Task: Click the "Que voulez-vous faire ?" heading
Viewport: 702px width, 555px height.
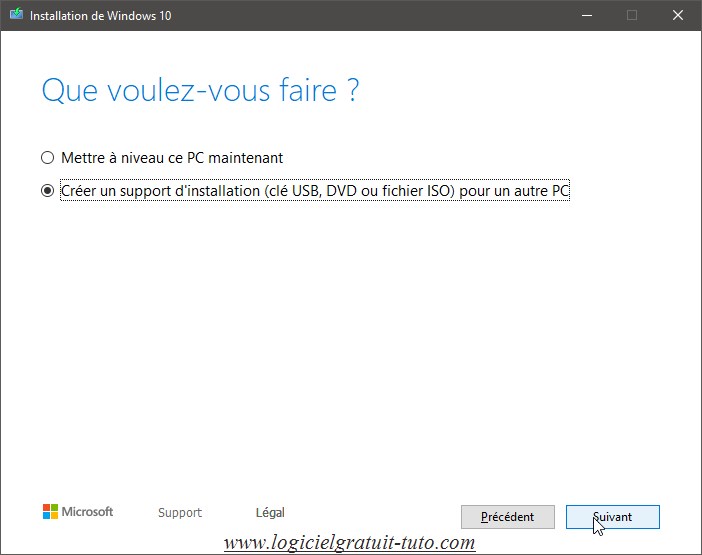Action: 200,90
